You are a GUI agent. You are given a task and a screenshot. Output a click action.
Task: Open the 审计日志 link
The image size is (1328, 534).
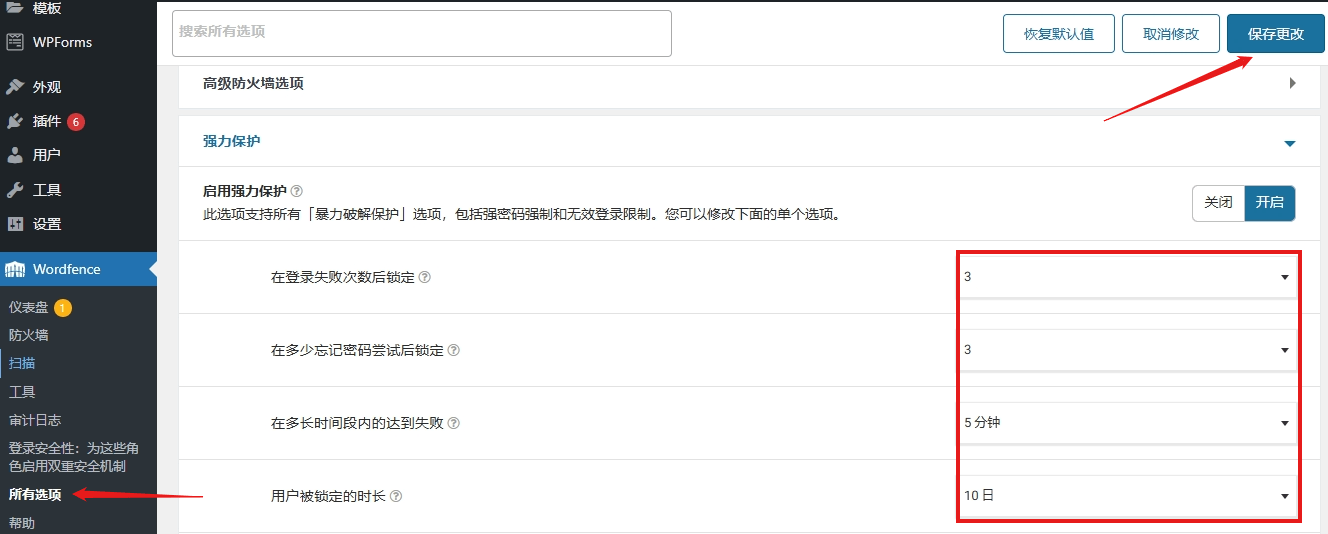pyautogui.click(x=35, y=420)
